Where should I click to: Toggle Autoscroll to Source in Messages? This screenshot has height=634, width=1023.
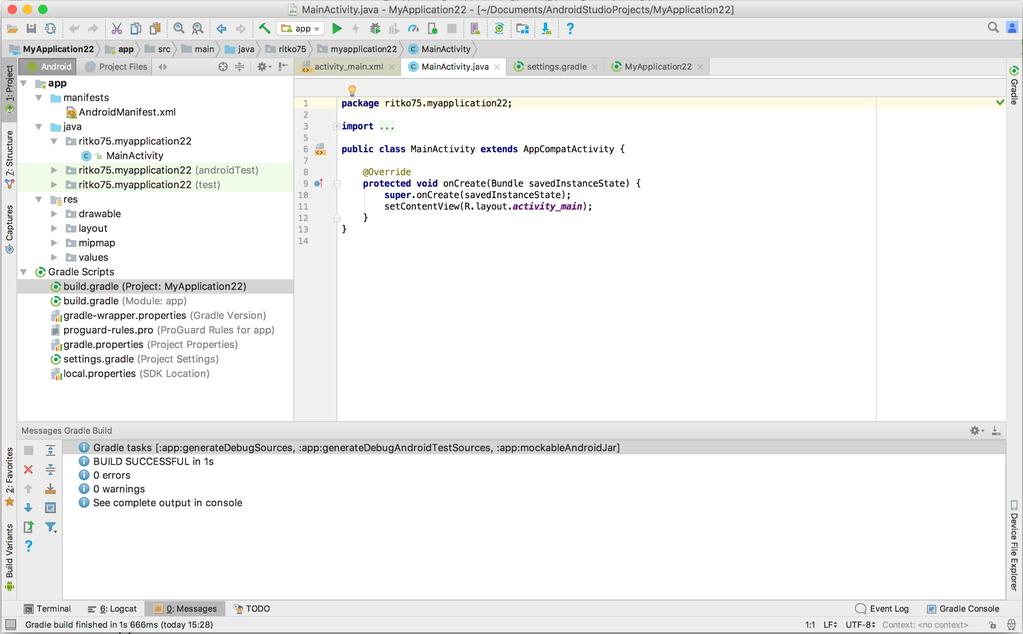click(50, 489)
